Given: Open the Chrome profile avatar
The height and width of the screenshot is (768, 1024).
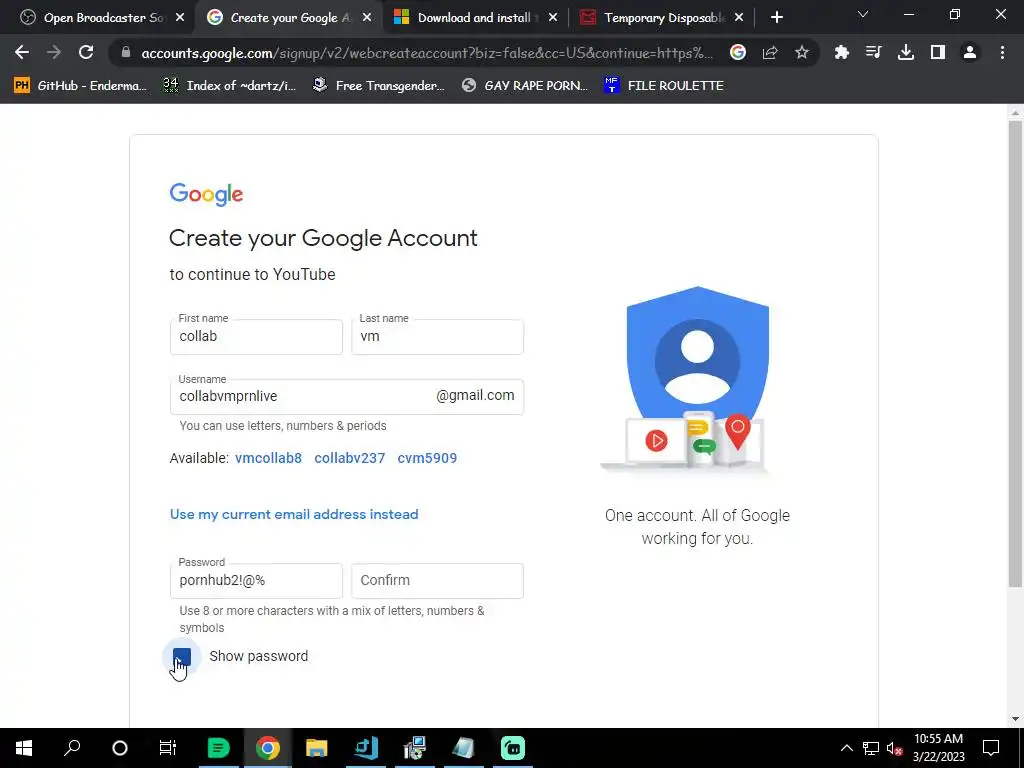Looking at the screenshot, I should [970, 52].
